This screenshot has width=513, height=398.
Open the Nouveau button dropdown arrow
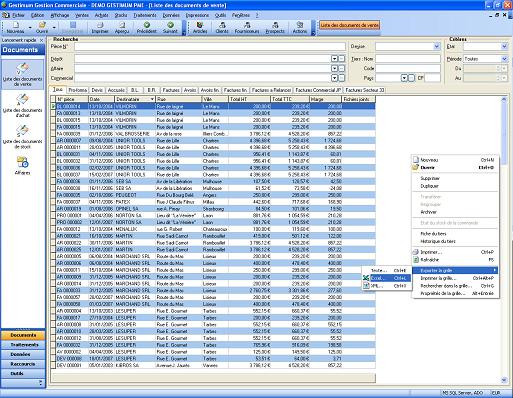[x=30, y=28]
